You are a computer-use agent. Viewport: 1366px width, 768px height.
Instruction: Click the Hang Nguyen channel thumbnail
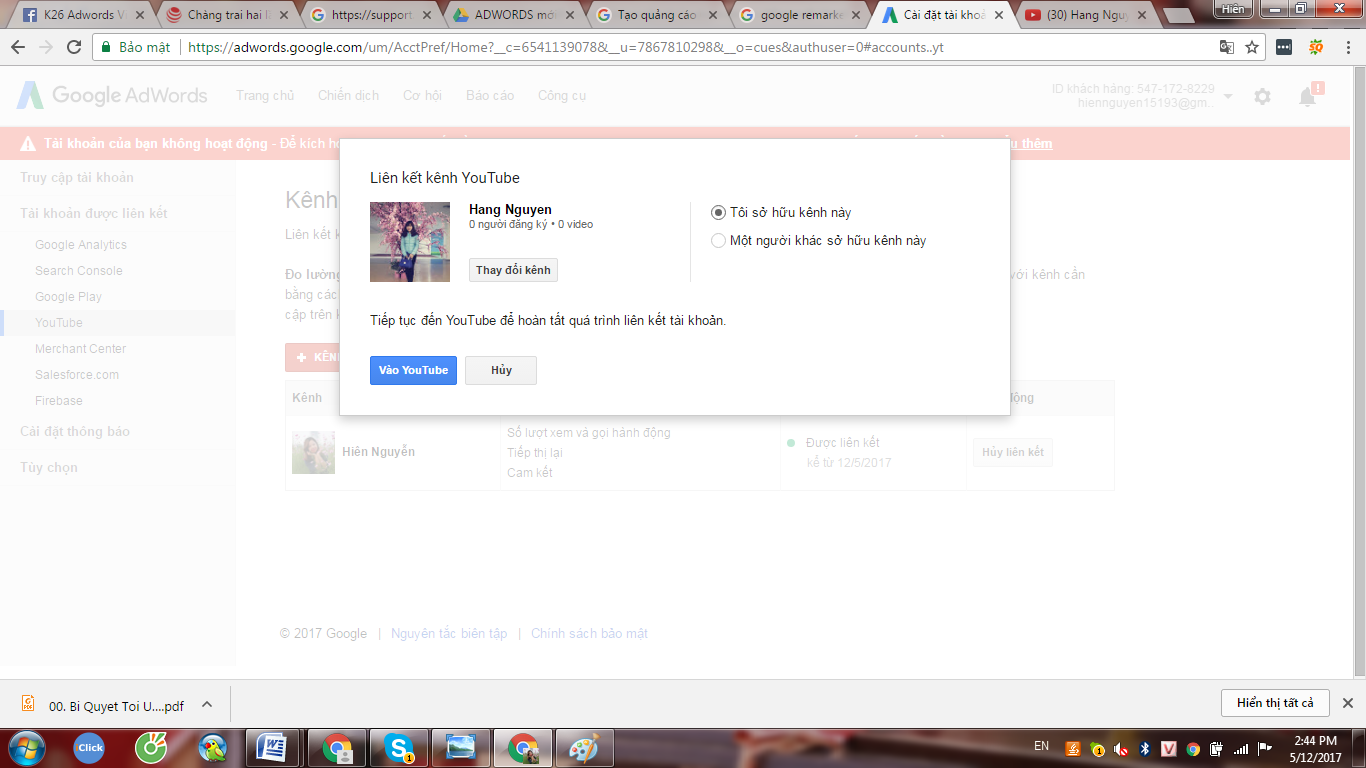[410, 242]
